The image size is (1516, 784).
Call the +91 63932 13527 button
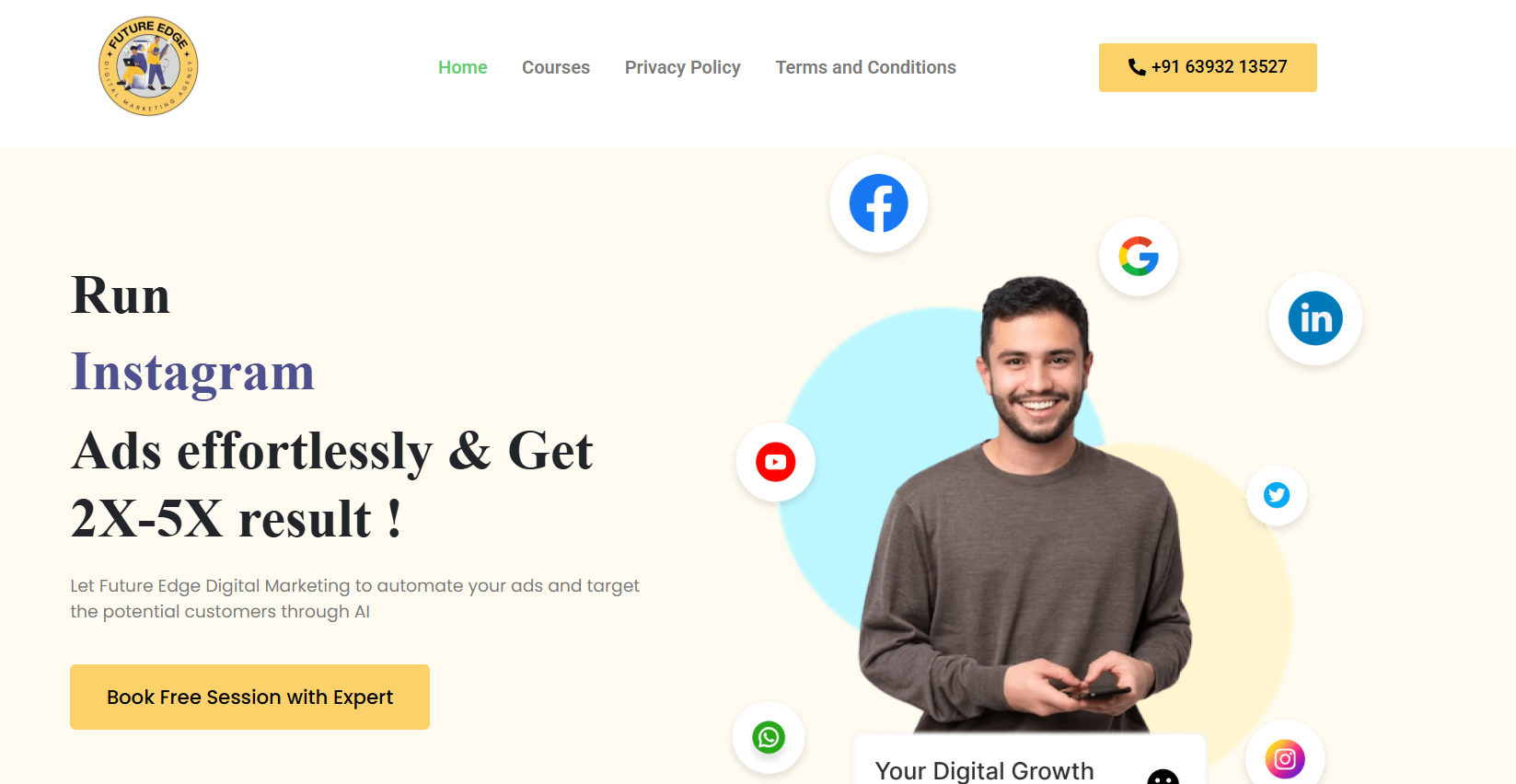[x=1208, y=67]
